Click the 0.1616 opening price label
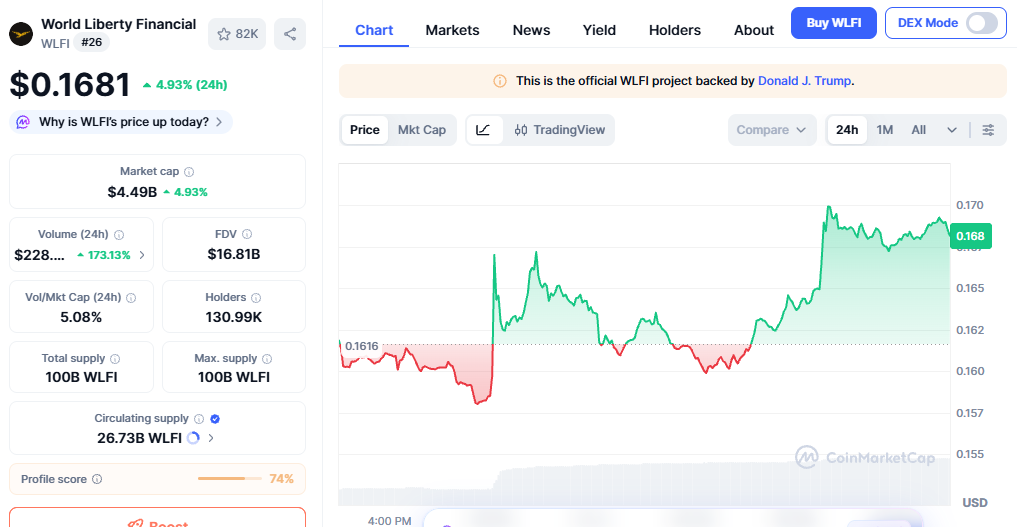 361,346
